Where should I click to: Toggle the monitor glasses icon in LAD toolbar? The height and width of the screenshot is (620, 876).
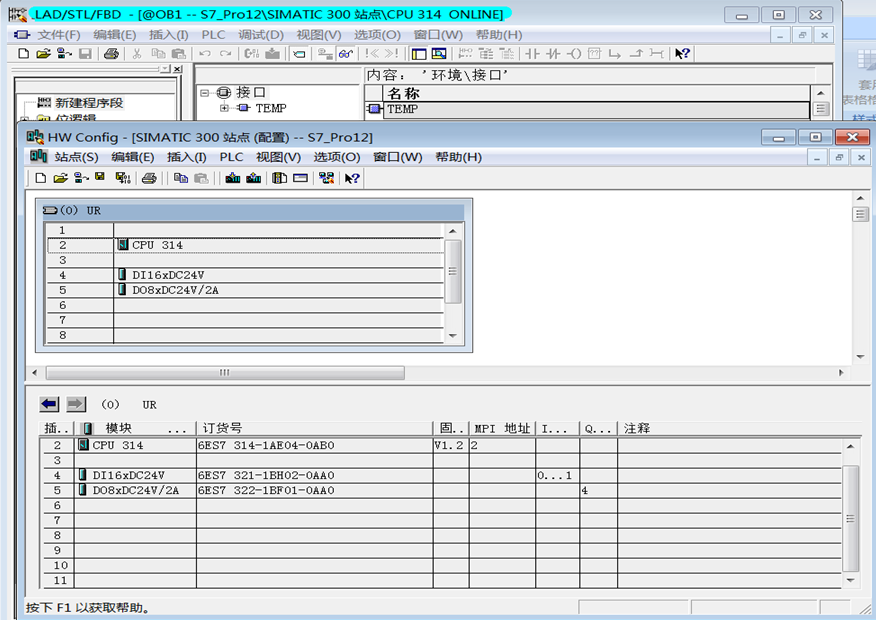point(345,53)
